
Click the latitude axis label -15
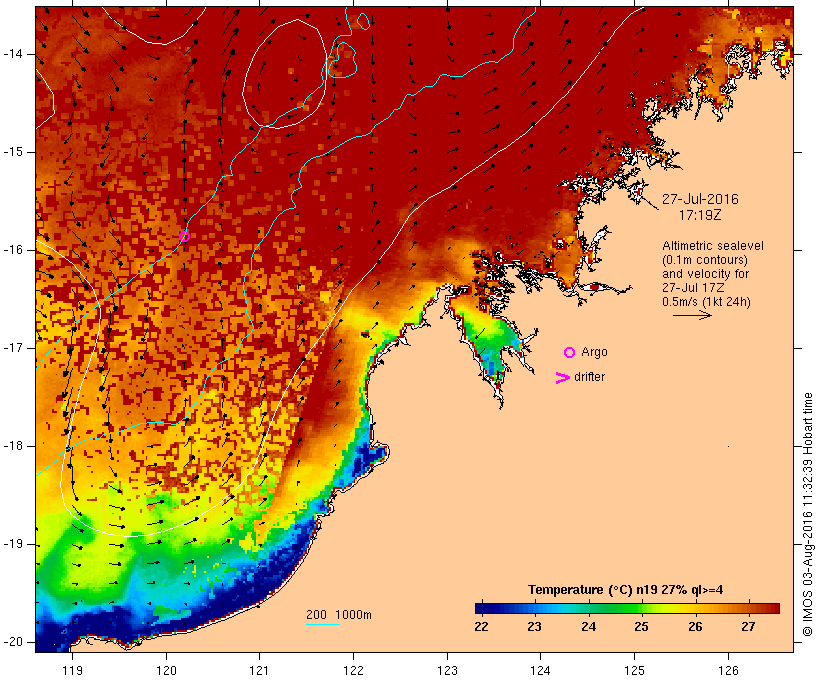13,152
